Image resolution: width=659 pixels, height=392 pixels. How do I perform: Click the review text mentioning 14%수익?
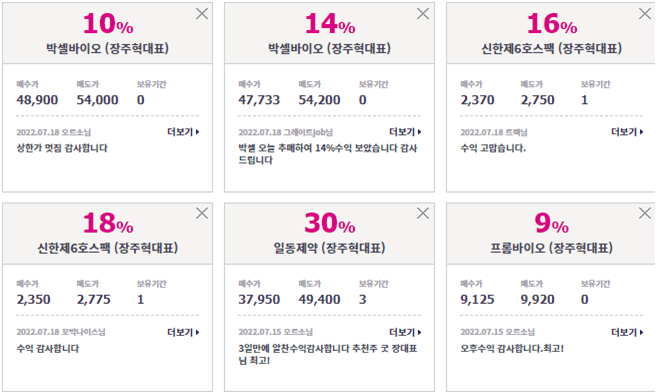tap(328, 154)
